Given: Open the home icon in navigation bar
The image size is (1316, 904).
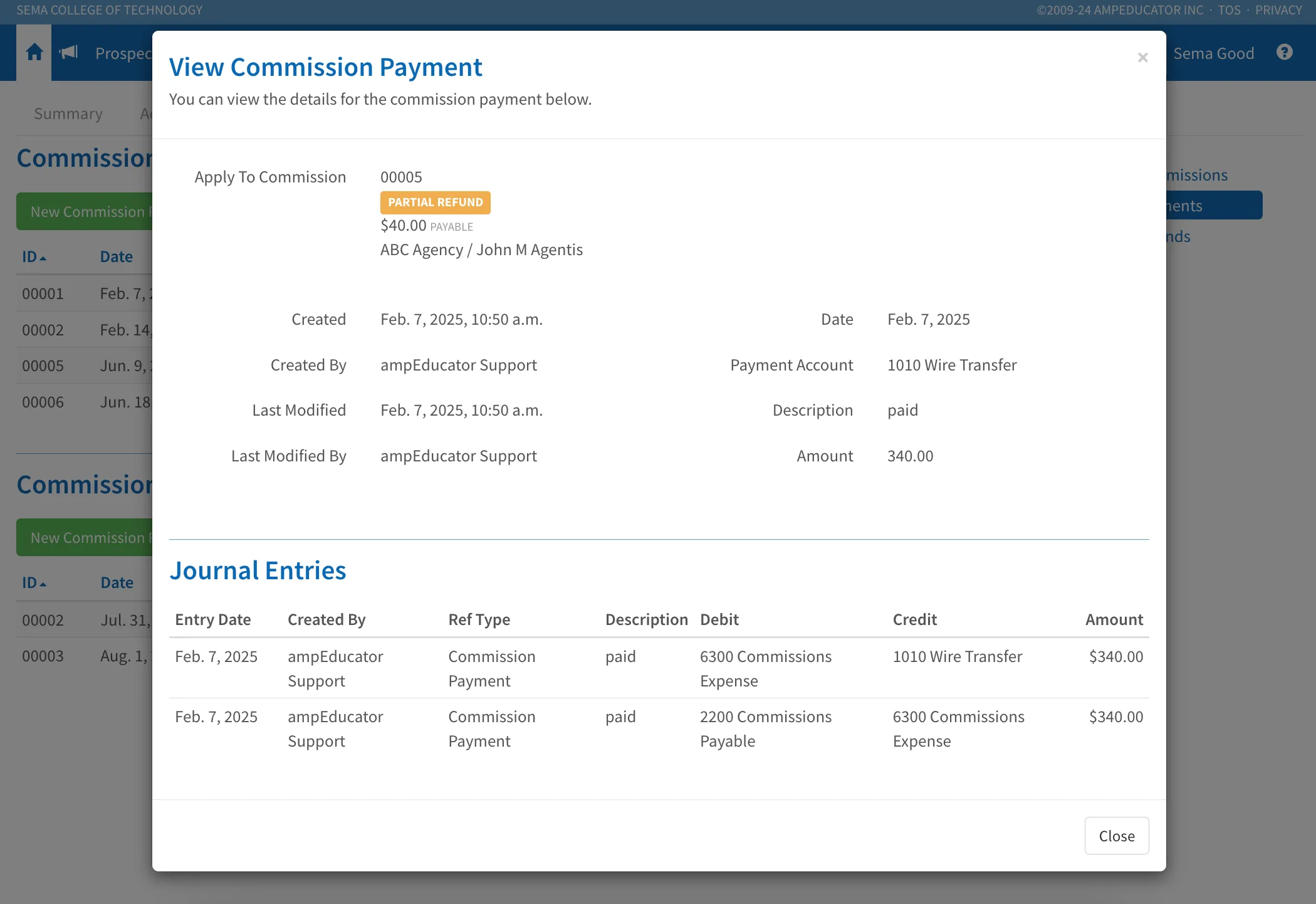Looking at the screenshot, I should 34,53.
